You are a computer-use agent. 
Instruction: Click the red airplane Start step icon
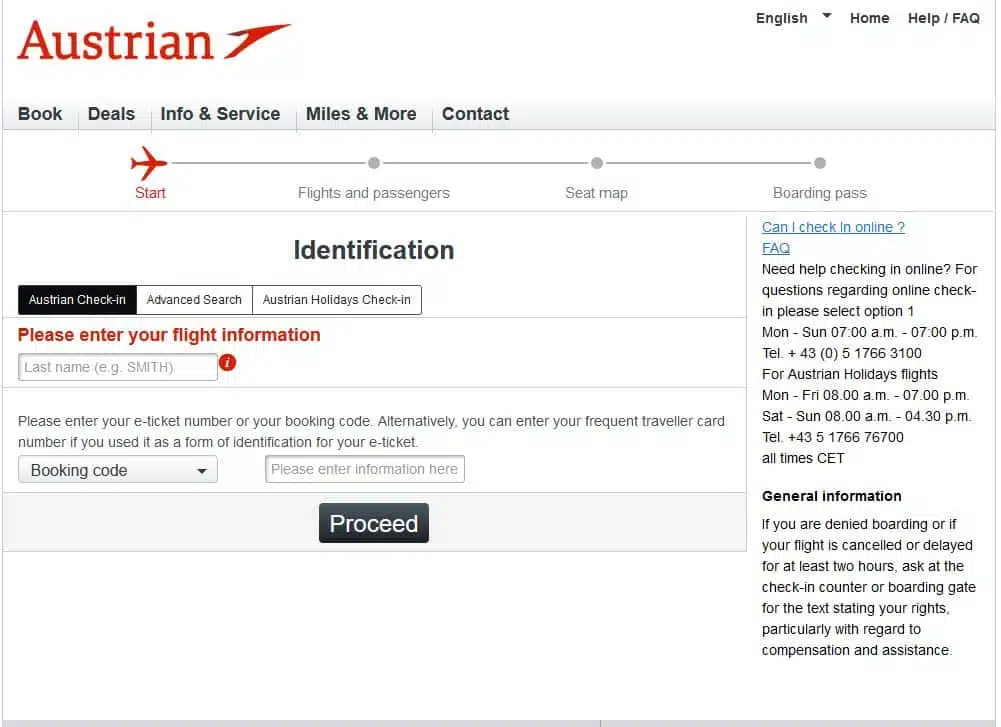click(x=149, y=163)
